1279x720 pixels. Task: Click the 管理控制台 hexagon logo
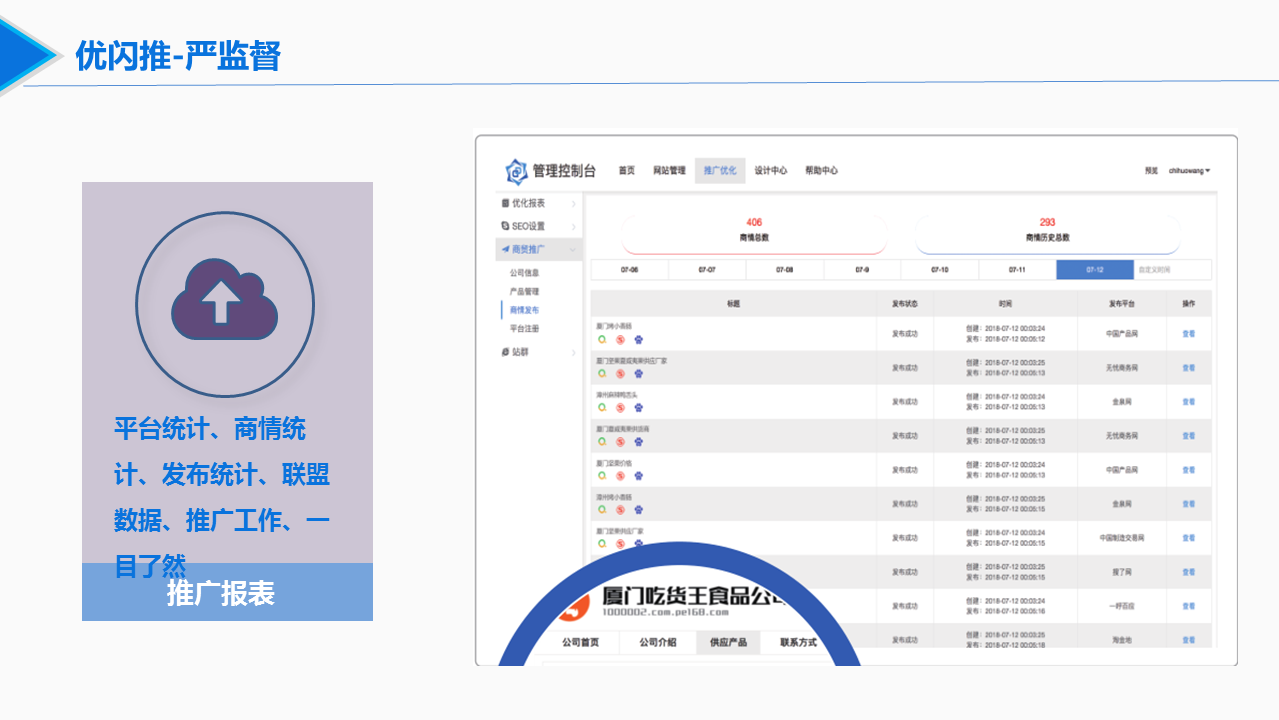(515, 171)
